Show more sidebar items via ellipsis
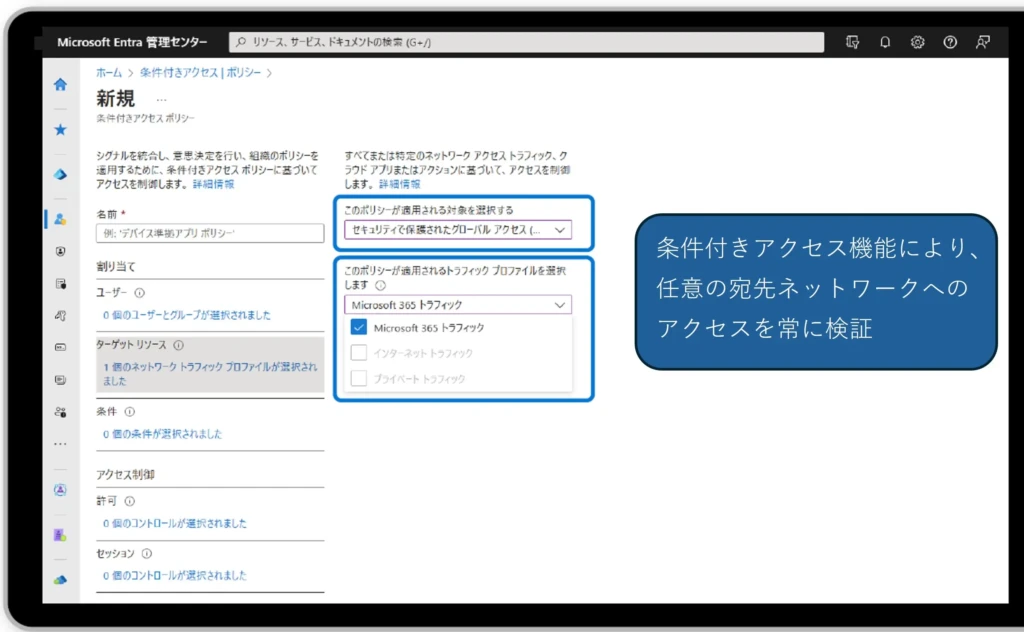Image resolution: width=1024 pixels, height=632 pixels. pyautogui.click(x=60, y=444)
